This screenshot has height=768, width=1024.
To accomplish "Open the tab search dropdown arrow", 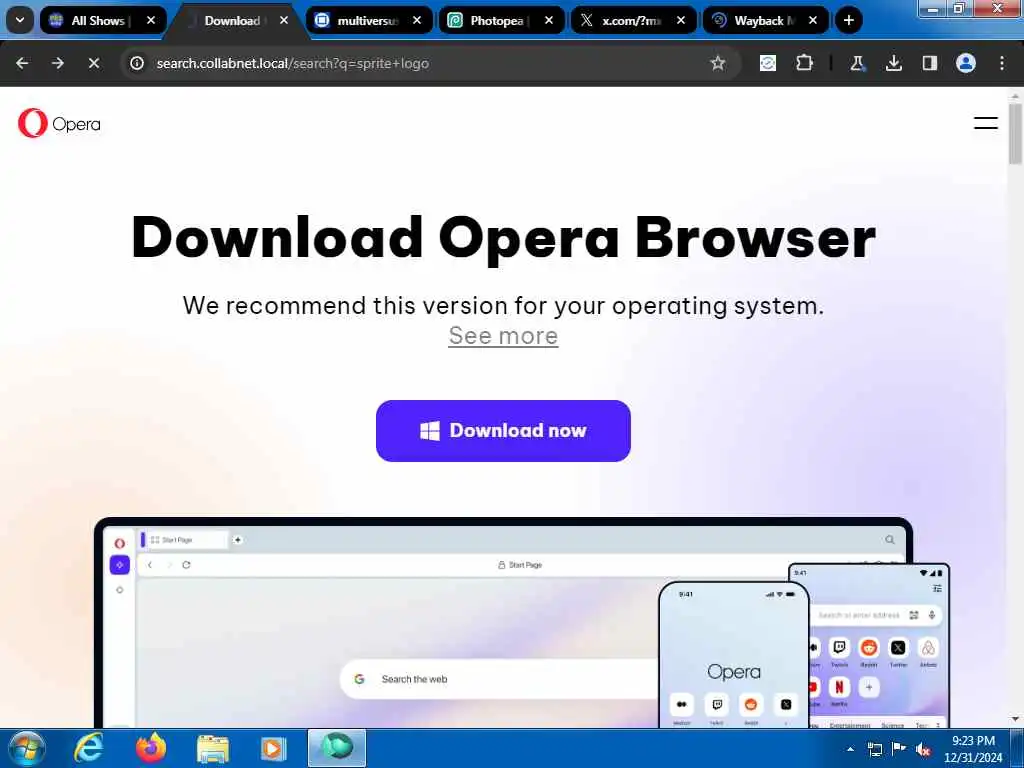I will click(20, 20).
